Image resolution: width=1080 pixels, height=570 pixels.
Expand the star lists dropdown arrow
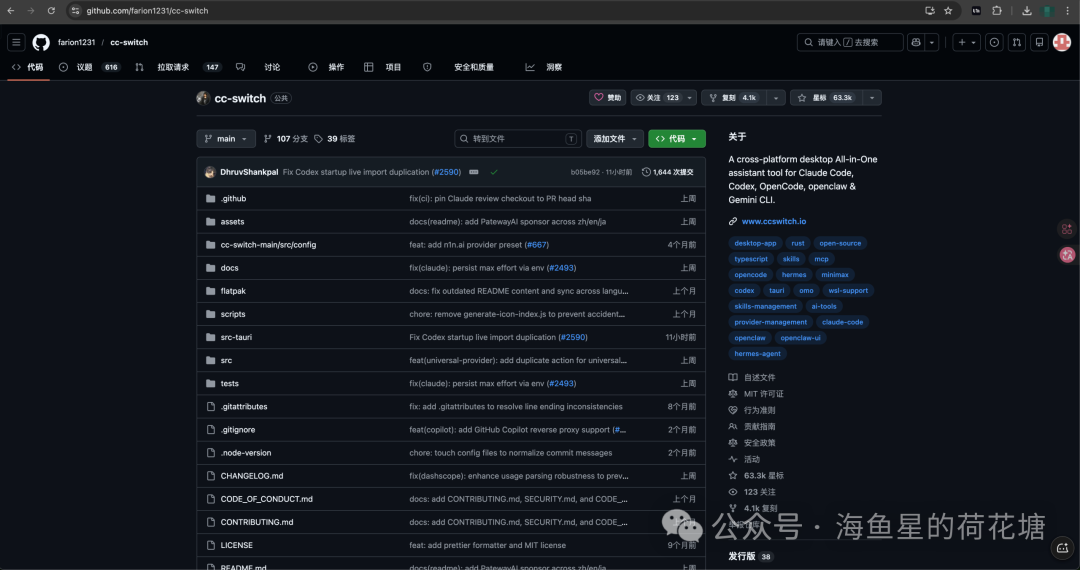(872, 98)
